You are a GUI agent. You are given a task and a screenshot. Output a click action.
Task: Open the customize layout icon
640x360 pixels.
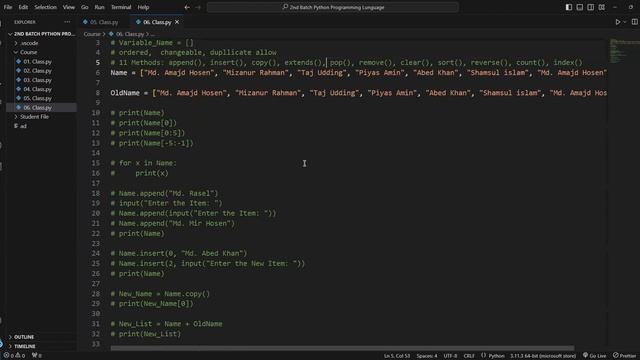click(x=602, y=7)
